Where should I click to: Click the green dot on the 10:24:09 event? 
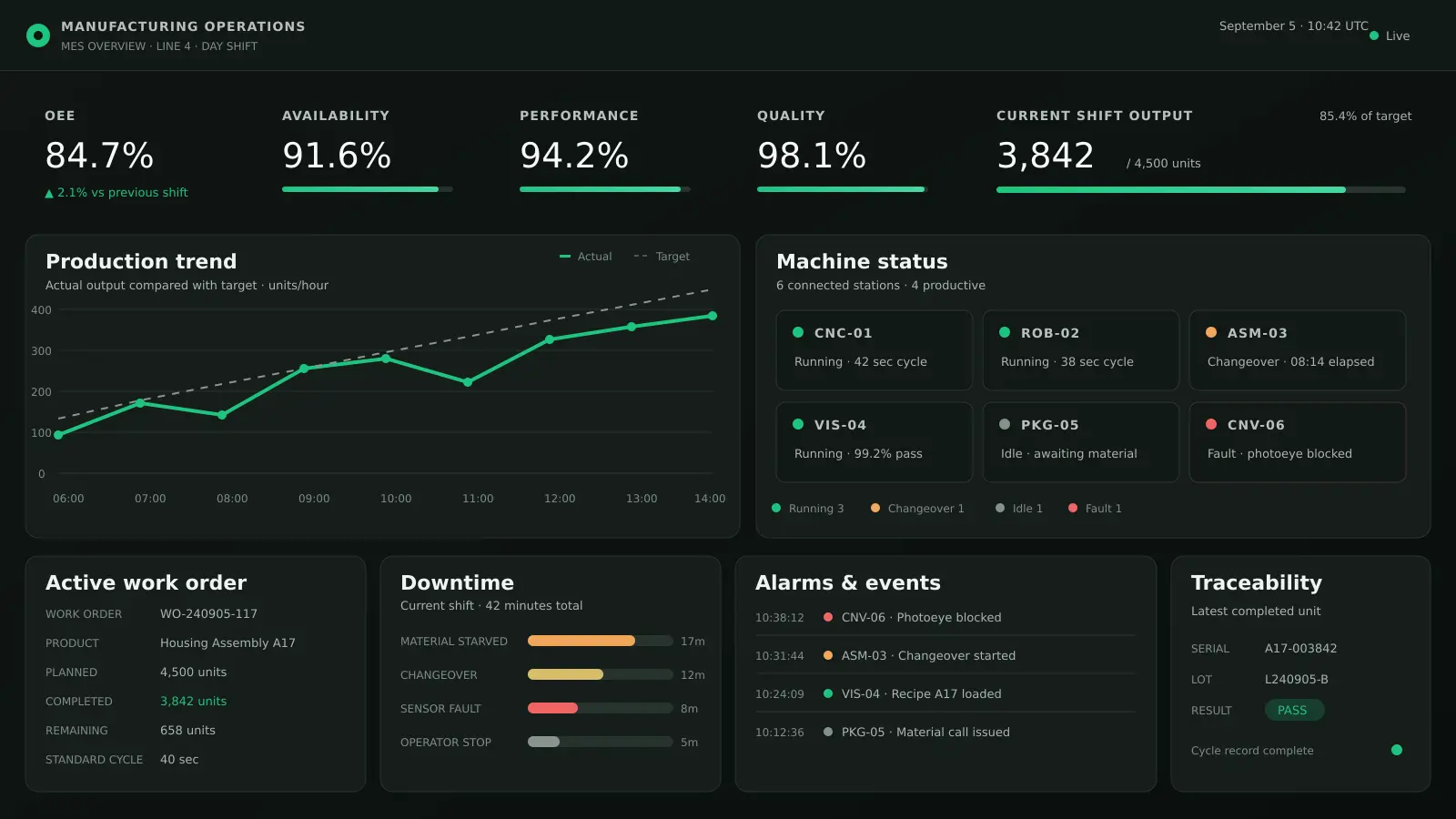[828, 693]
